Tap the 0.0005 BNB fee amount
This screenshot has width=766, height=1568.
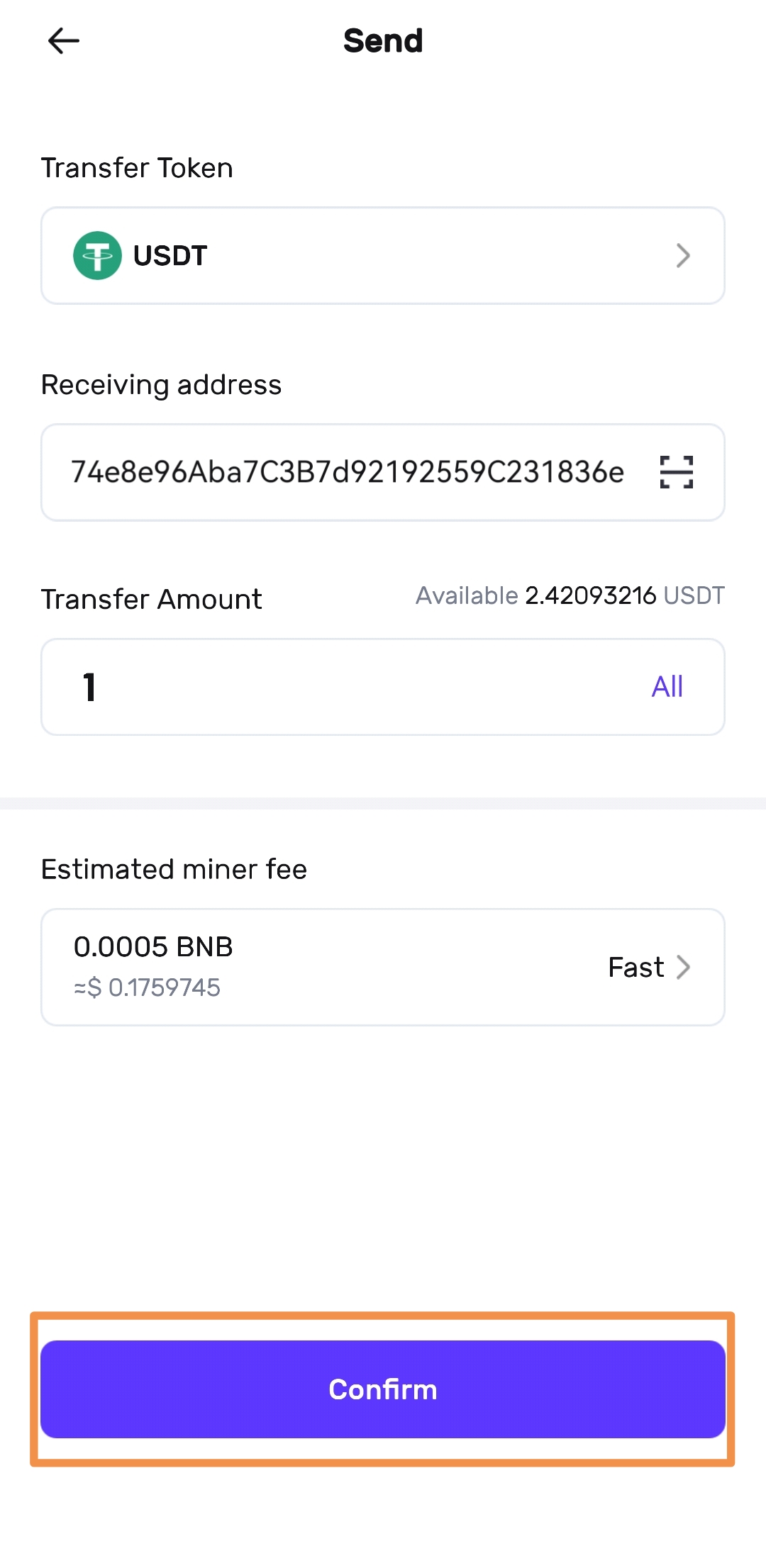(153, 947)
